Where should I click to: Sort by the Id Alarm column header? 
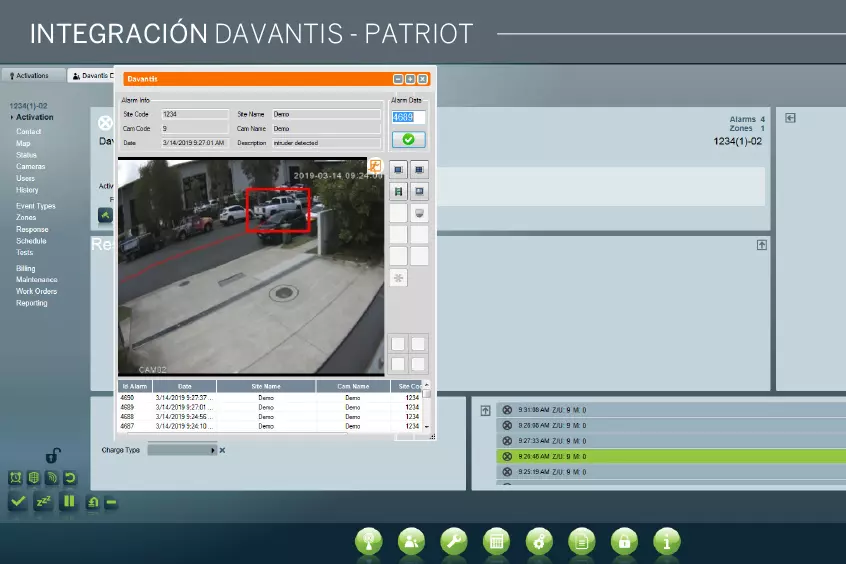(135, 386)
